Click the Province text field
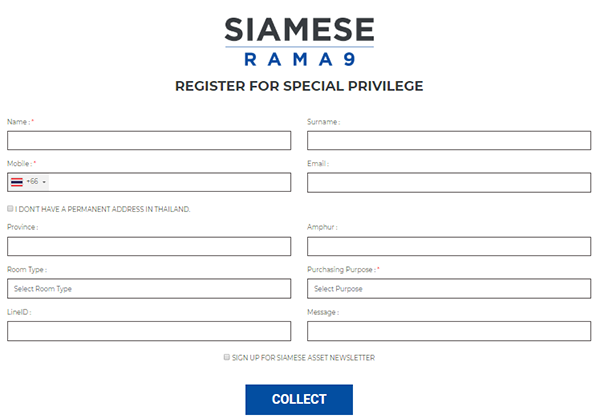600x419 pixels. point(149,246)
